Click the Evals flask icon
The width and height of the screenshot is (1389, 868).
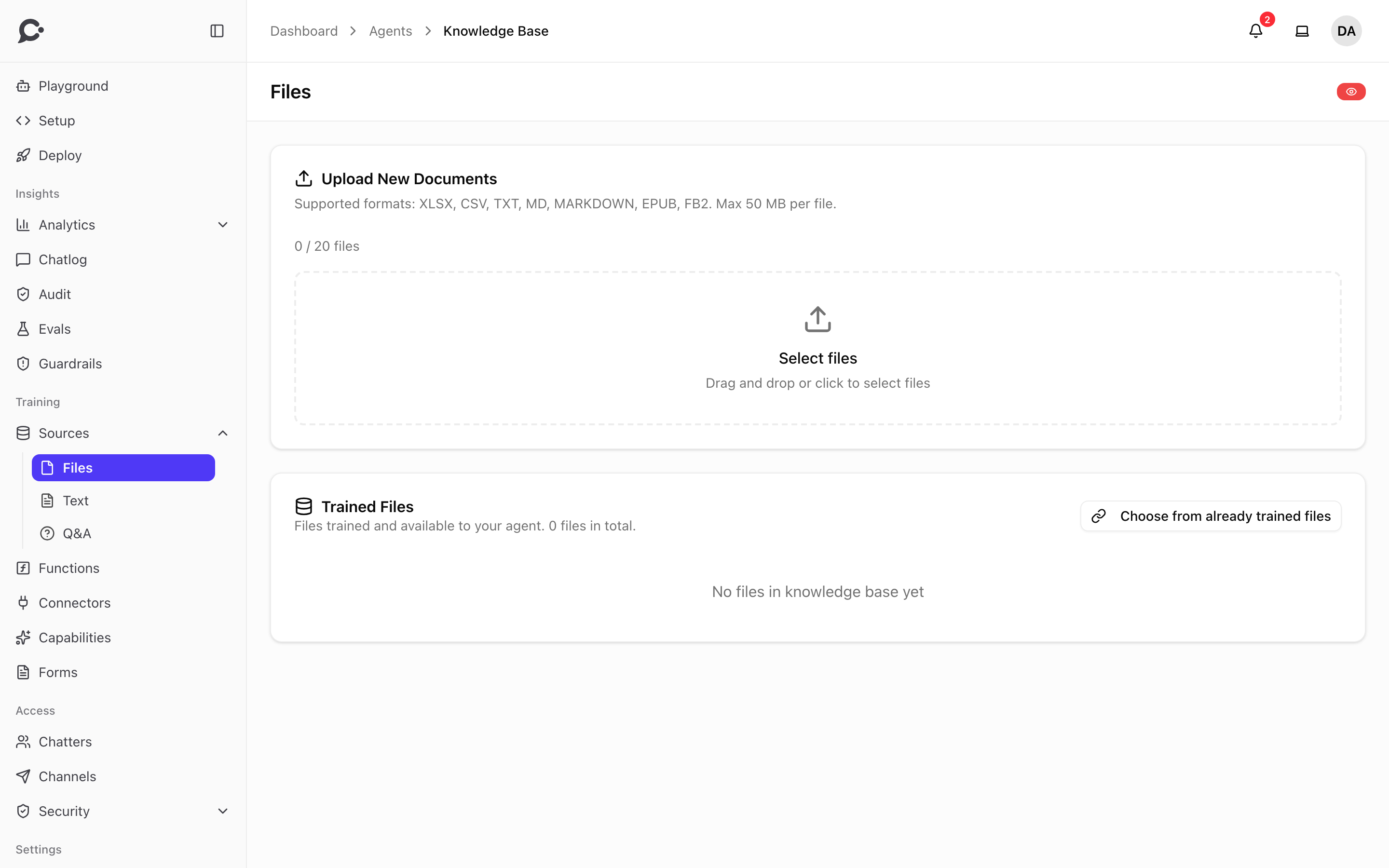click(23, 329)
